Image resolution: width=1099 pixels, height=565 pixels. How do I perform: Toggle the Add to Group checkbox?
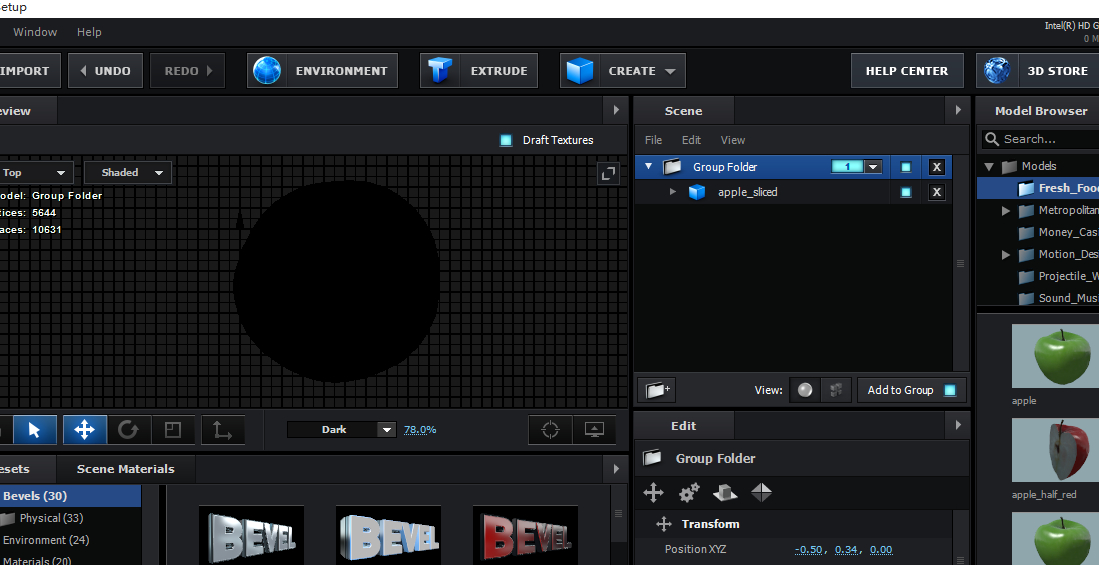[x=950, y=390]
